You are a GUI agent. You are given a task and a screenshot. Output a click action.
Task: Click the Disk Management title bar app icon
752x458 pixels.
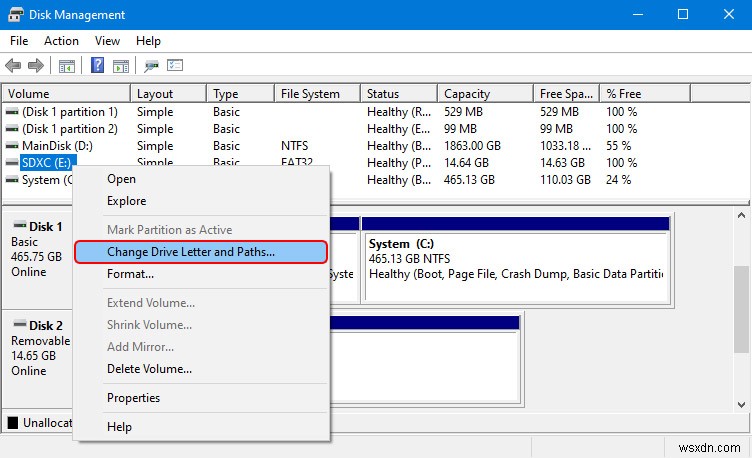16,15
